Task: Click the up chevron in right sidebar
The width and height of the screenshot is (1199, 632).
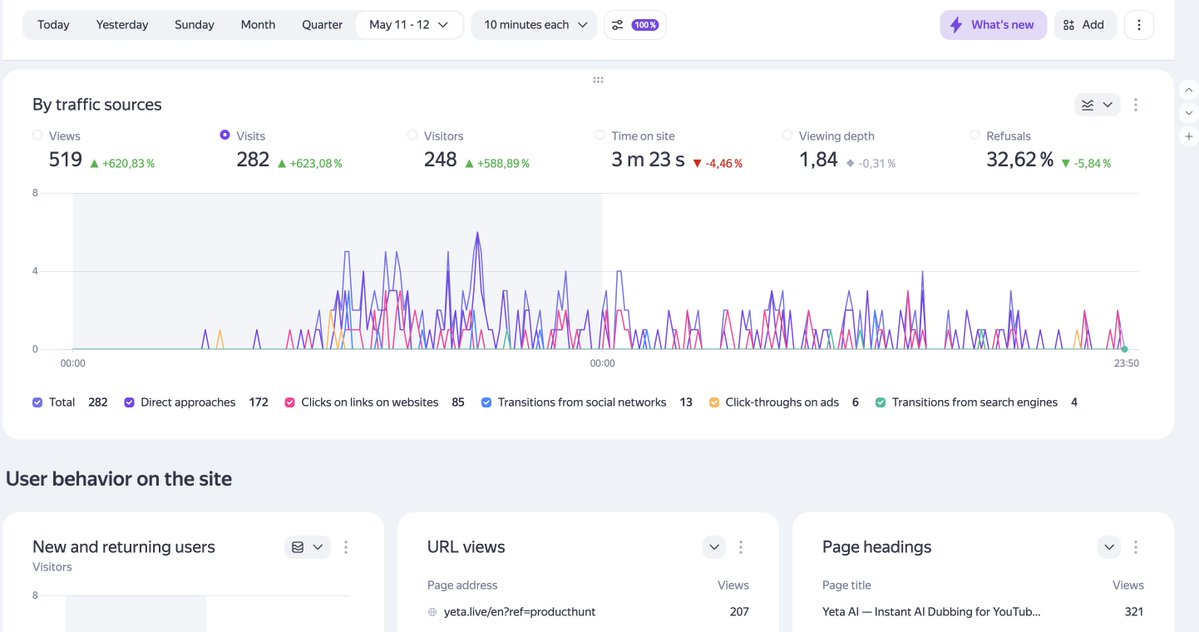Action: 1188,90
